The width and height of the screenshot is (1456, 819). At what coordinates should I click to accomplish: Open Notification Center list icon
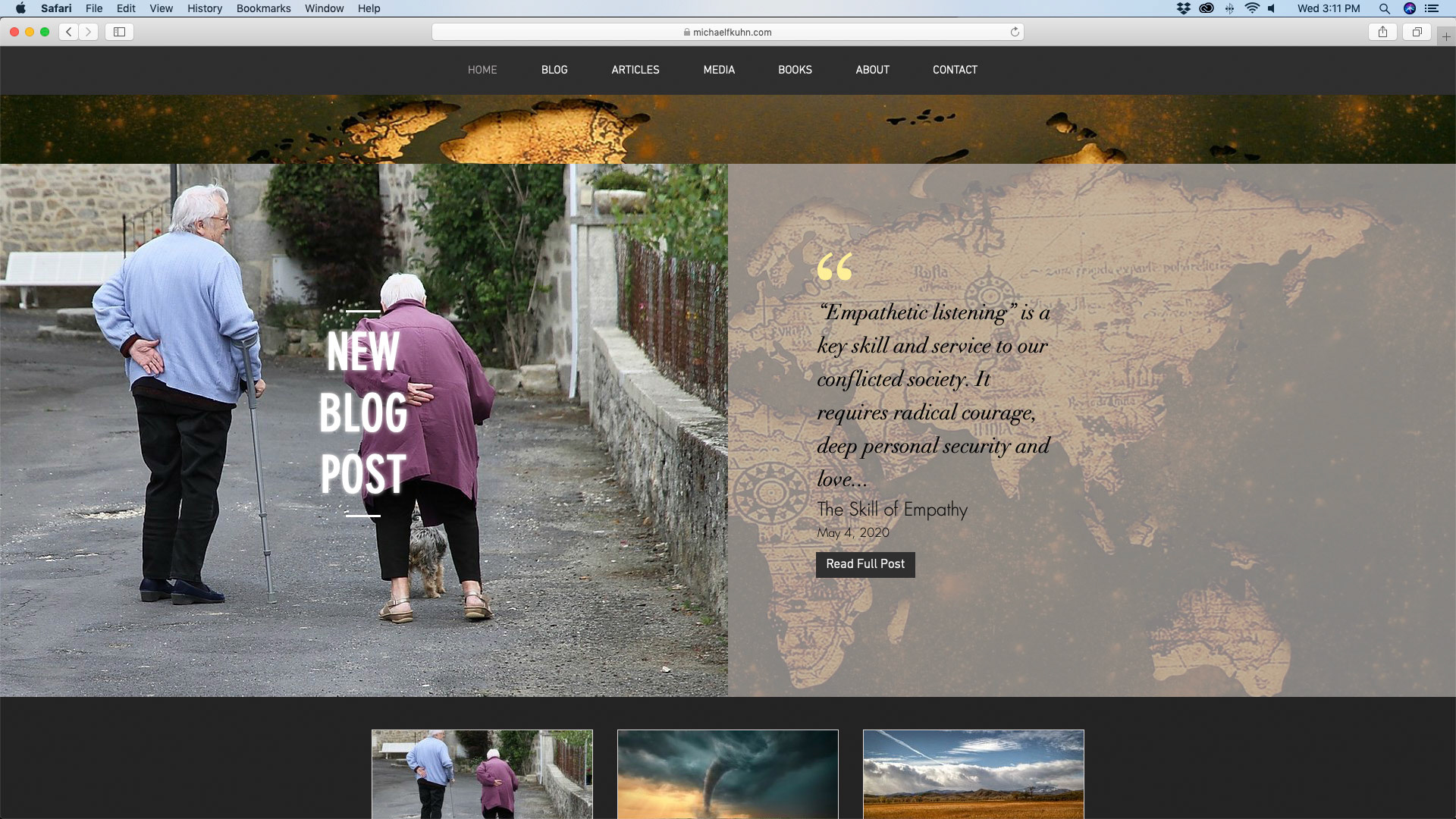(1432, 8)
